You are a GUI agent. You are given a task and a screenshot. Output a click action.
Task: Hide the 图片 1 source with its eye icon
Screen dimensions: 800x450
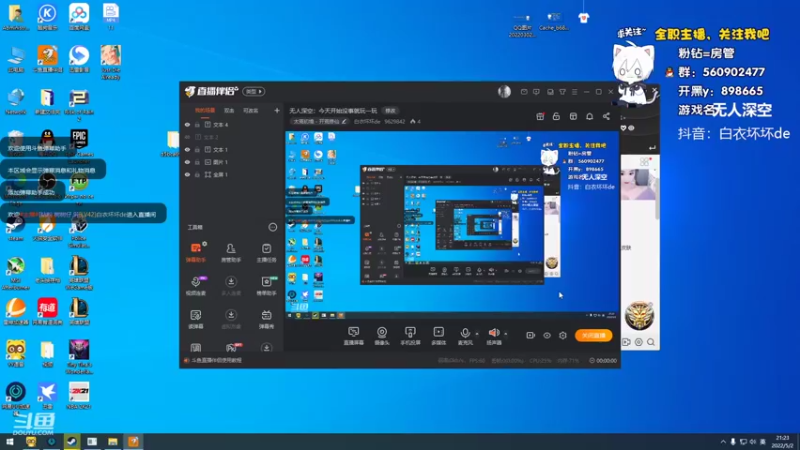tap(187, 162)
